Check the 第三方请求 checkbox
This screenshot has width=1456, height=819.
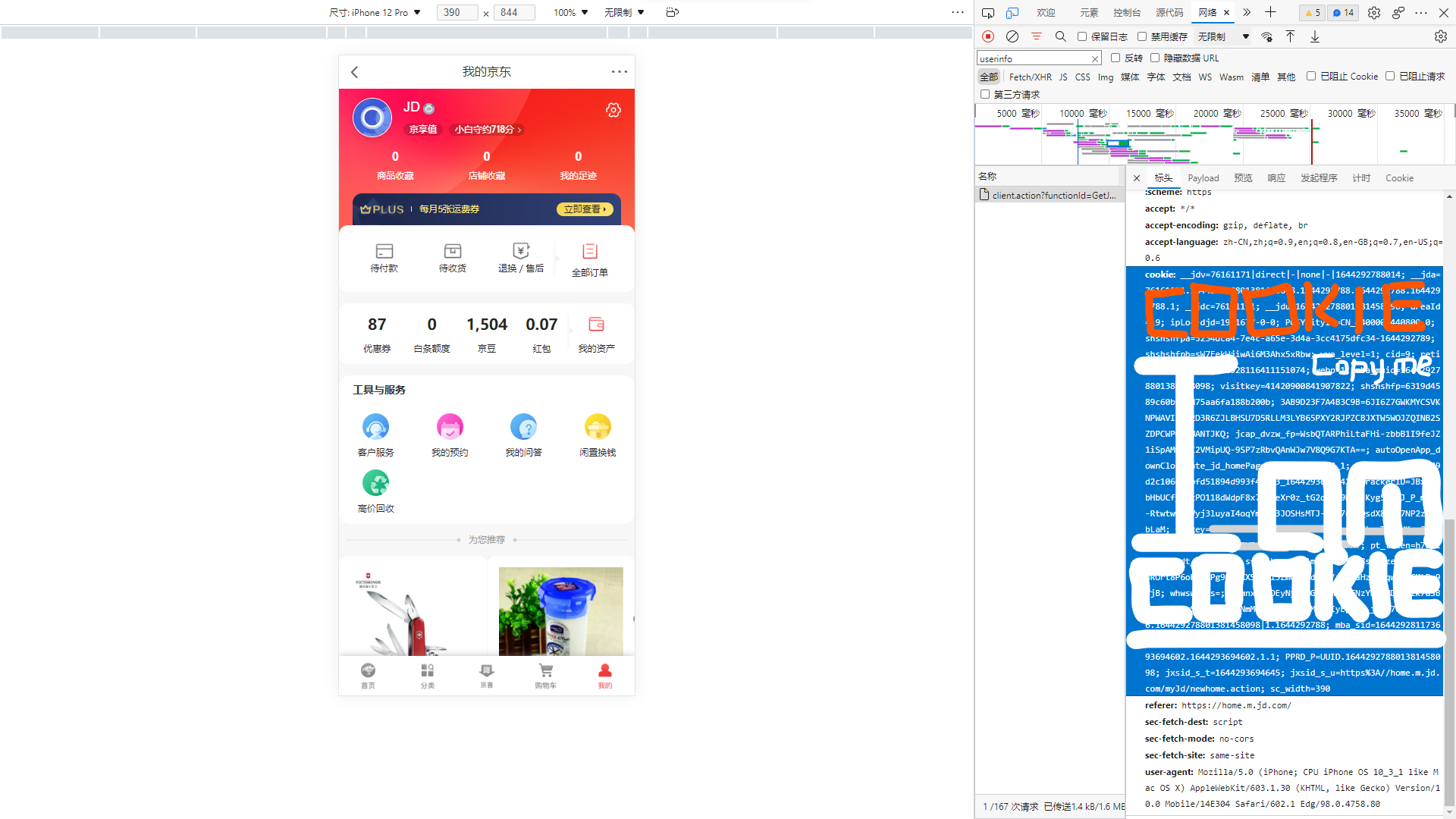[985, 94]
